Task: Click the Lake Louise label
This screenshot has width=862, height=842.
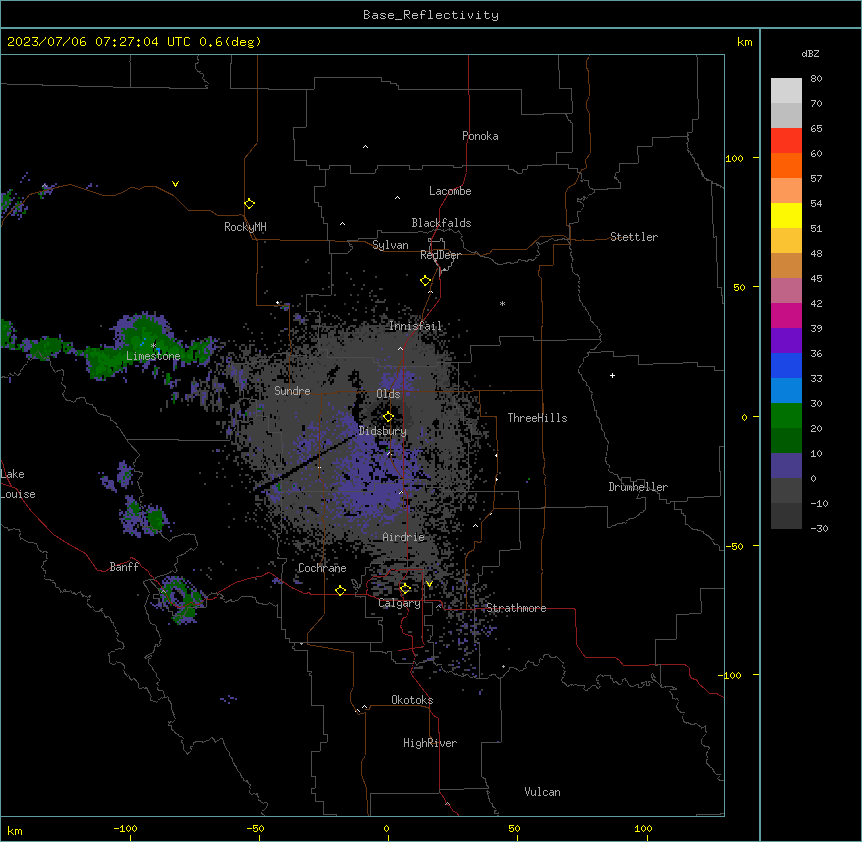Action: 18,484
